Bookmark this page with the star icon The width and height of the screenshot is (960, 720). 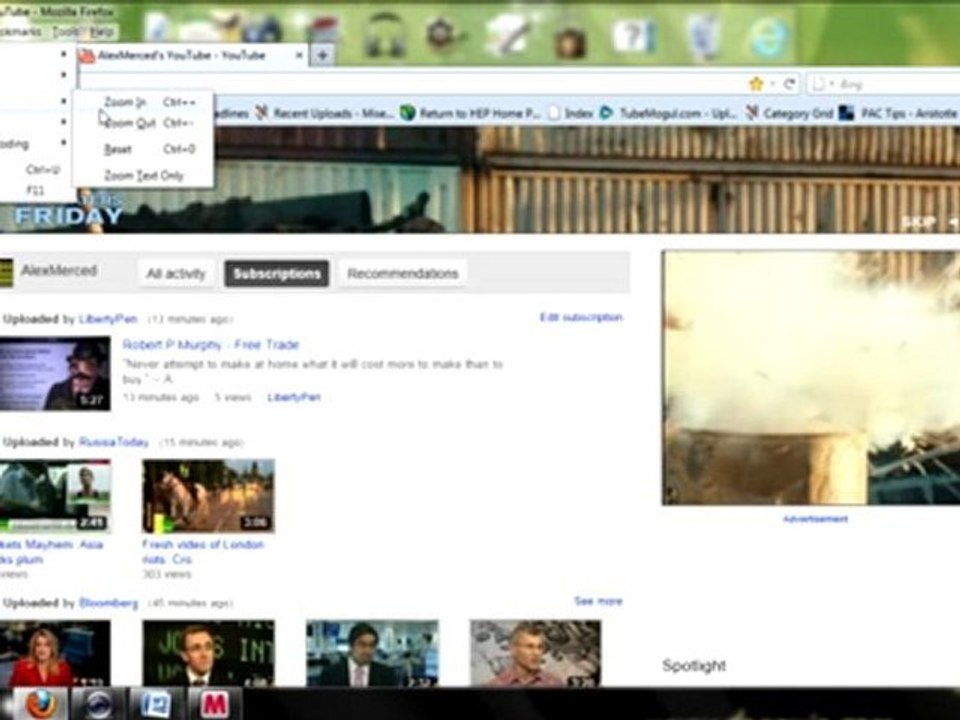click(x=756, y=84)
